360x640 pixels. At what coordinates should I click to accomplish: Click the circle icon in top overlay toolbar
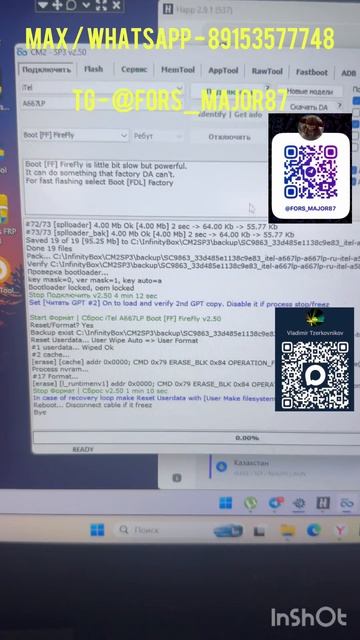point(71,5)
